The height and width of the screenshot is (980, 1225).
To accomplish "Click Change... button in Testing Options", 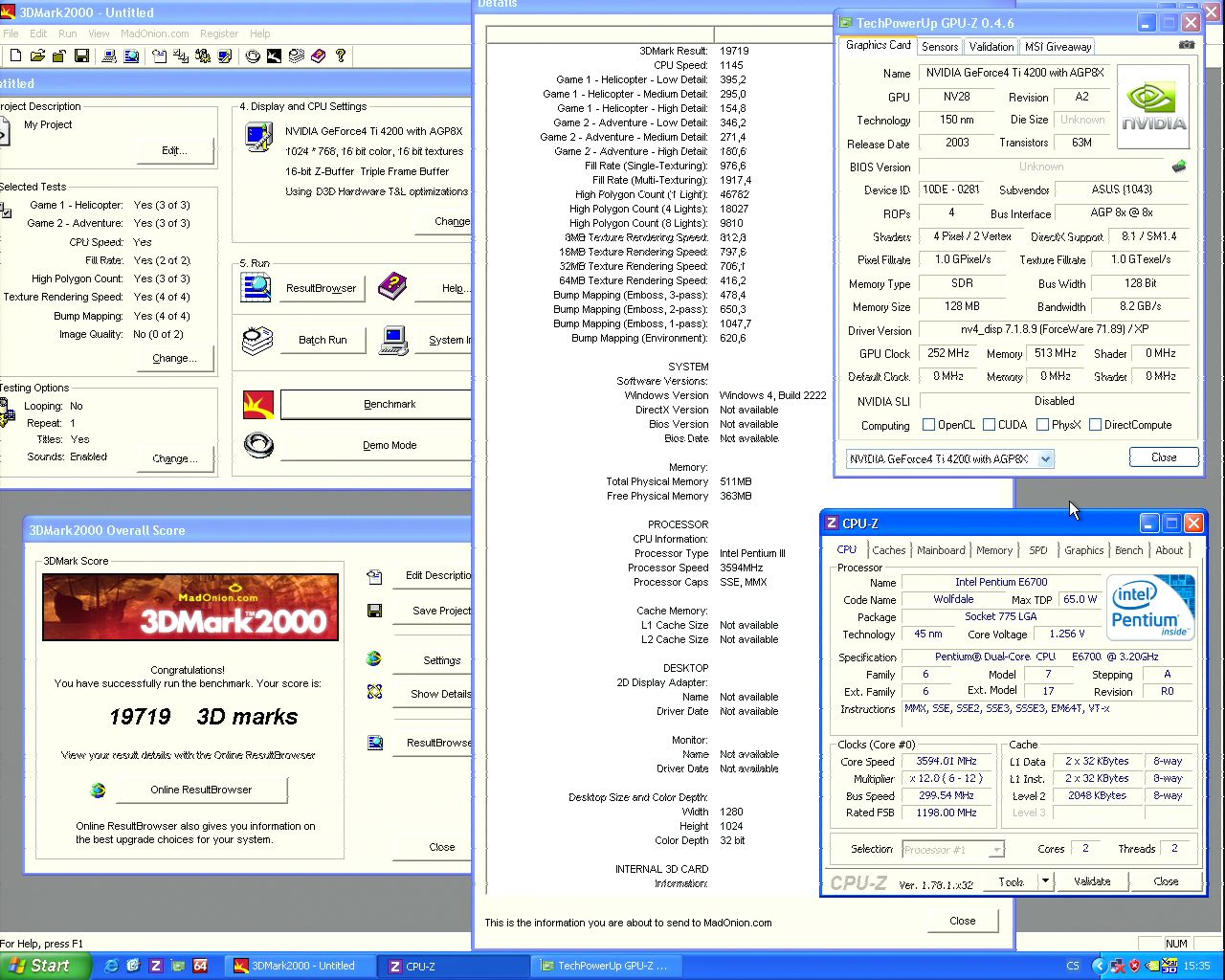I will (174, 458).
